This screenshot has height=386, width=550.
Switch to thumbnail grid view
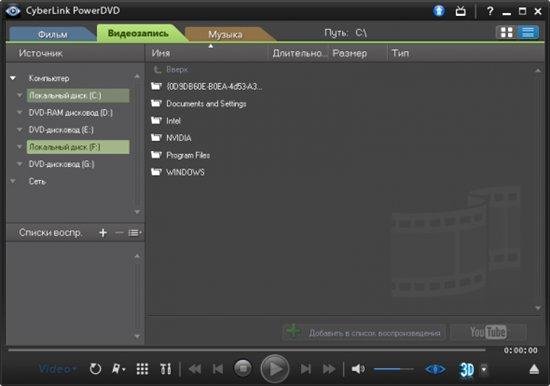pos(507,32)
